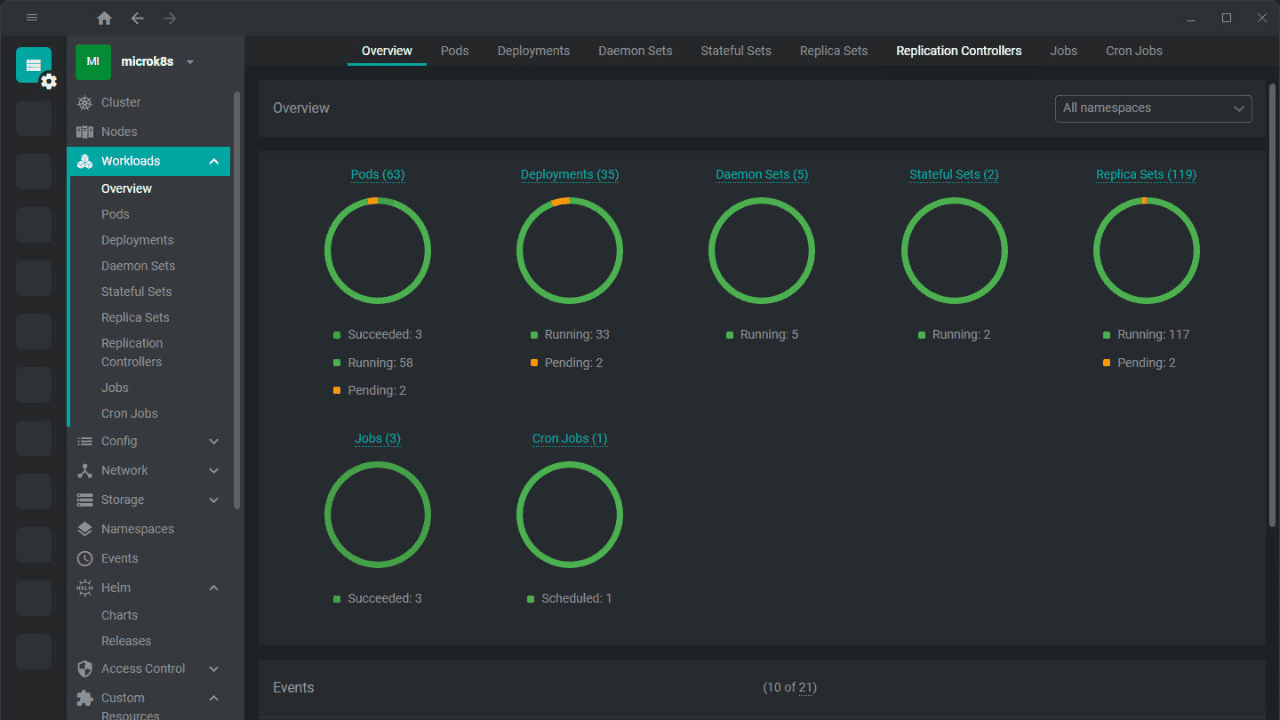Open the Pods (63) link
The image size is (1280, 720).
click(x=378, y=174)
